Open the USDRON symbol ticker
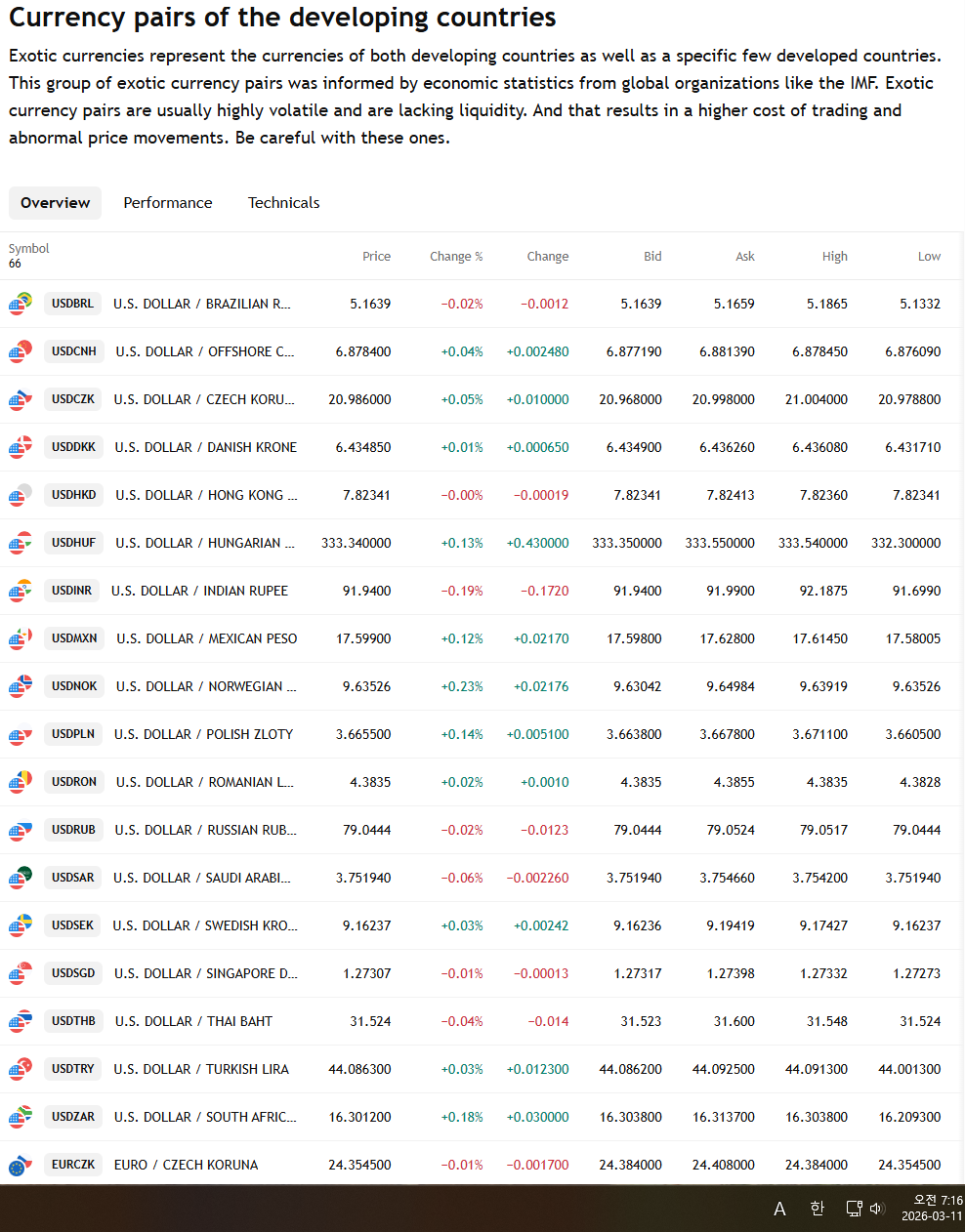Screen dimensions: 965x1232 74,782
